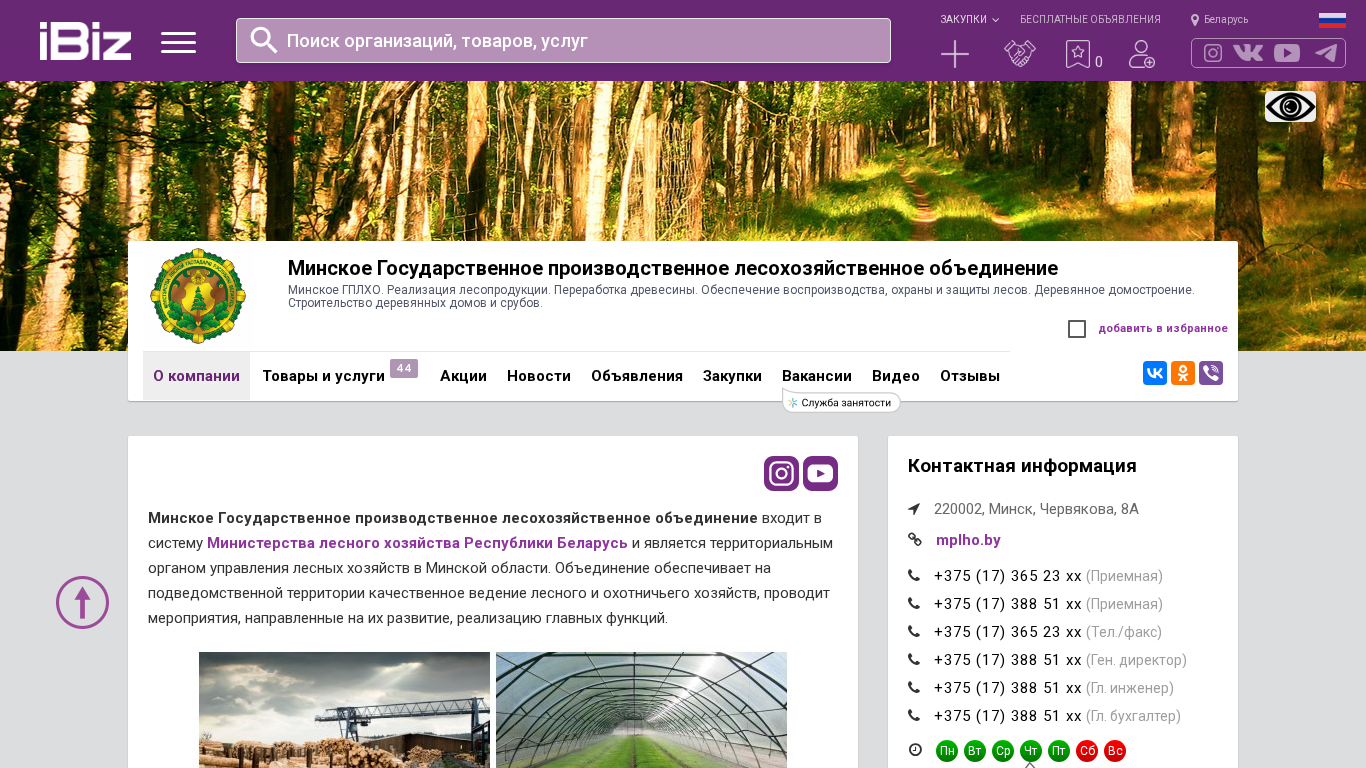Open the greenhouse photo thumbnail
The image size is (1366, 768).
(641, 710)
